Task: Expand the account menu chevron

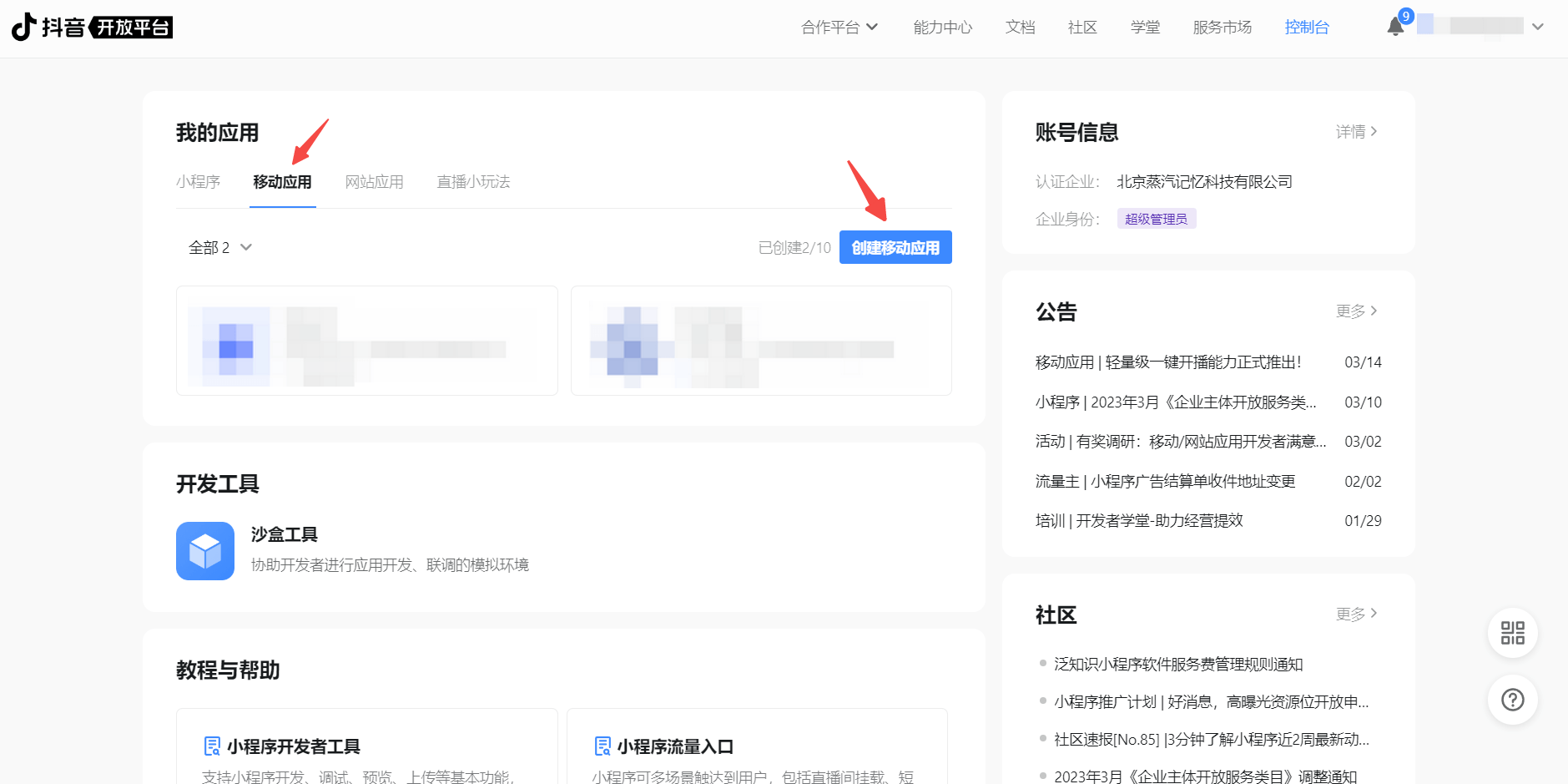Action: click(1538, 27)
